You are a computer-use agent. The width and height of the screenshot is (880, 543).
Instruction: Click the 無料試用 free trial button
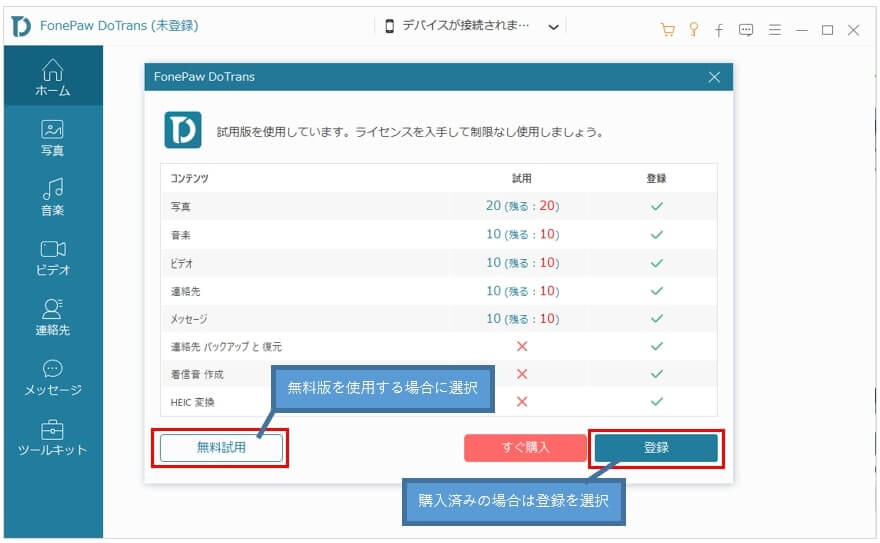click(221, 448)
